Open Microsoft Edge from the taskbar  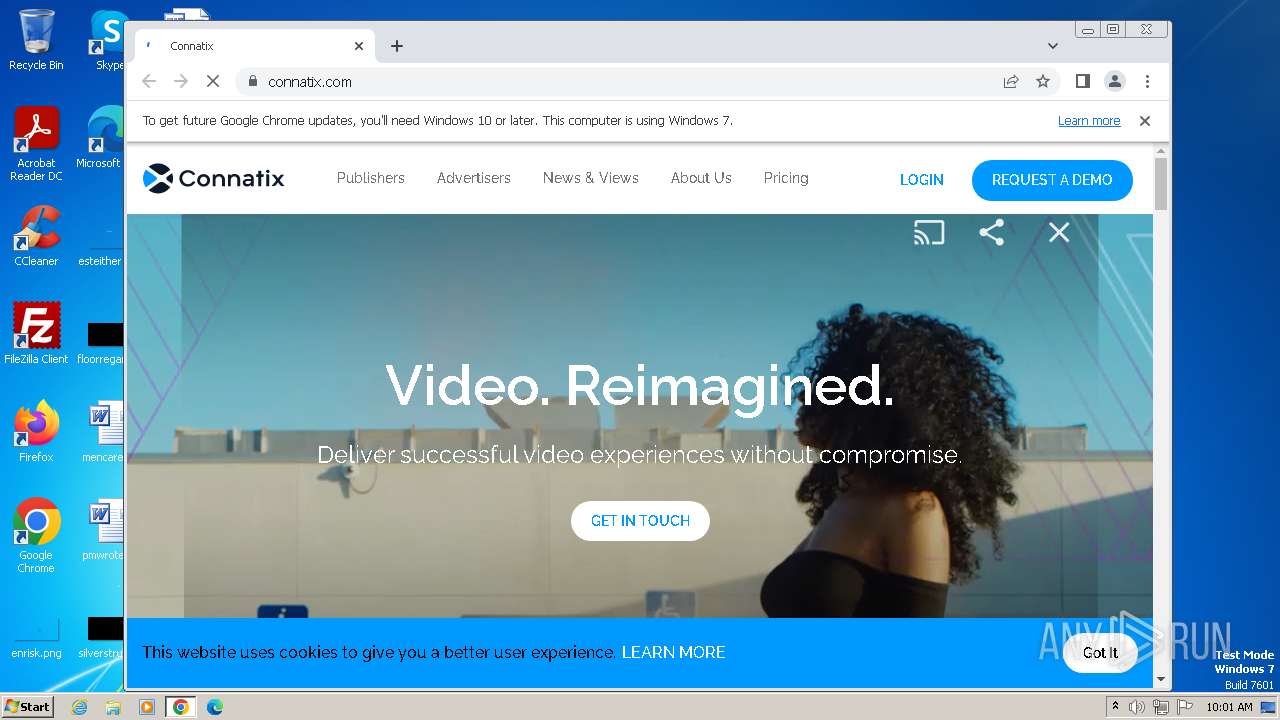point(214,707)
